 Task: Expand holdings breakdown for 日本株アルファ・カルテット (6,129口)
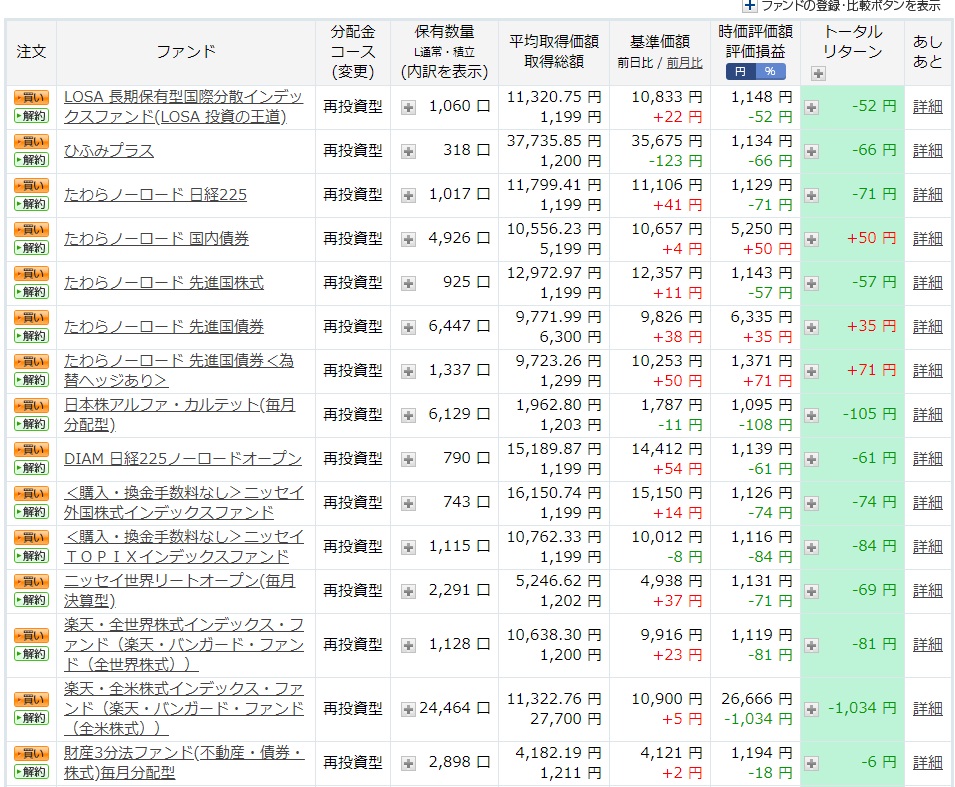coord(409,415)
